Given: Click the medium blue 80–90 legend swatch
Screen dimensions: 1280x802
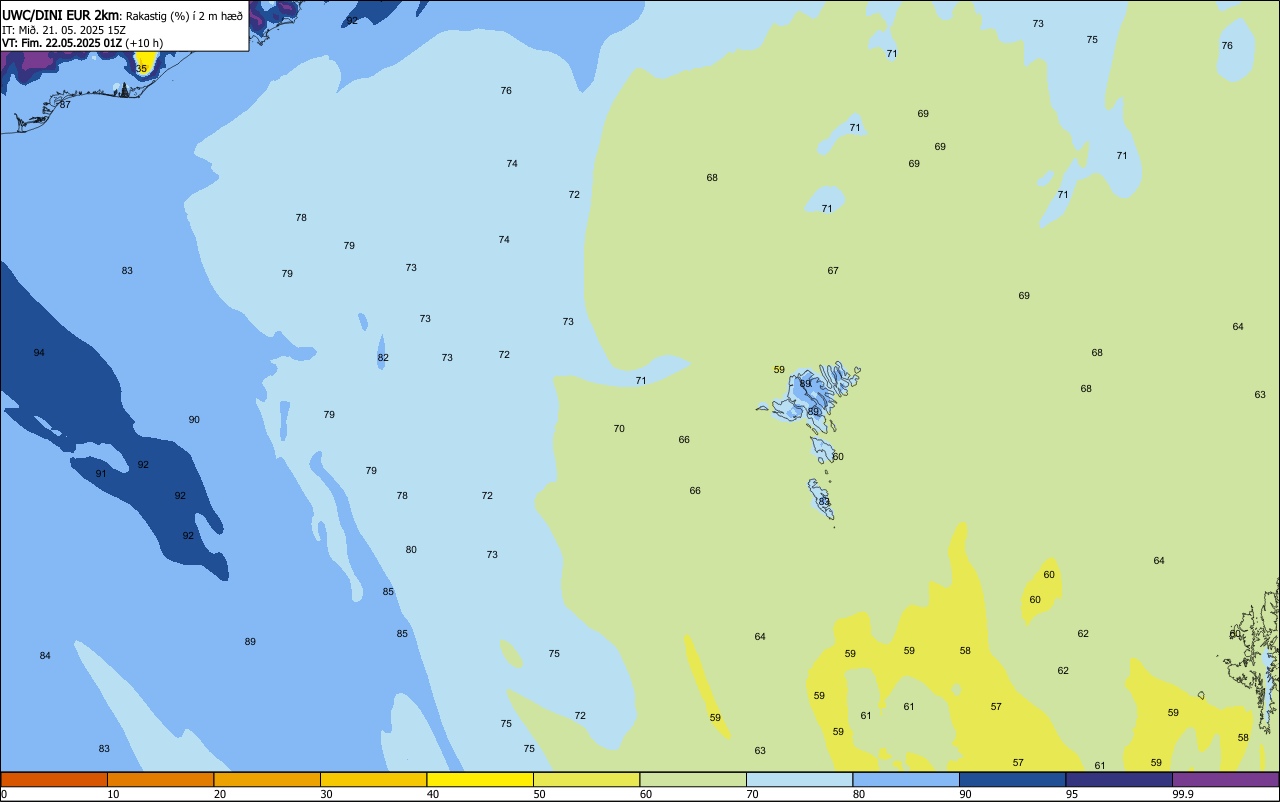Looking at the screenshot, I should [x=906, y=779].
